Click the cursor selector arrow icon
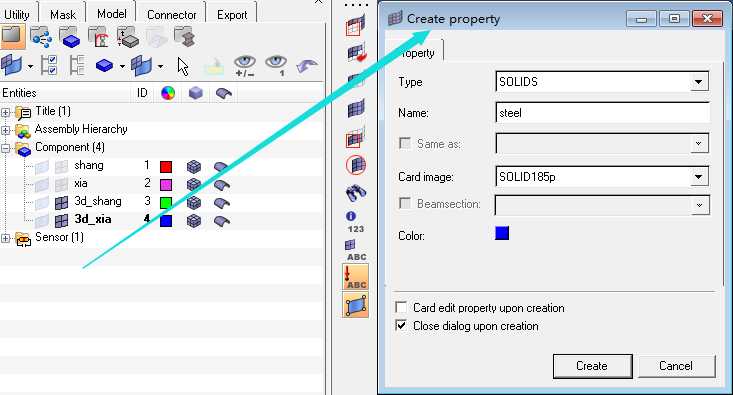 click(x=183, y=66)
